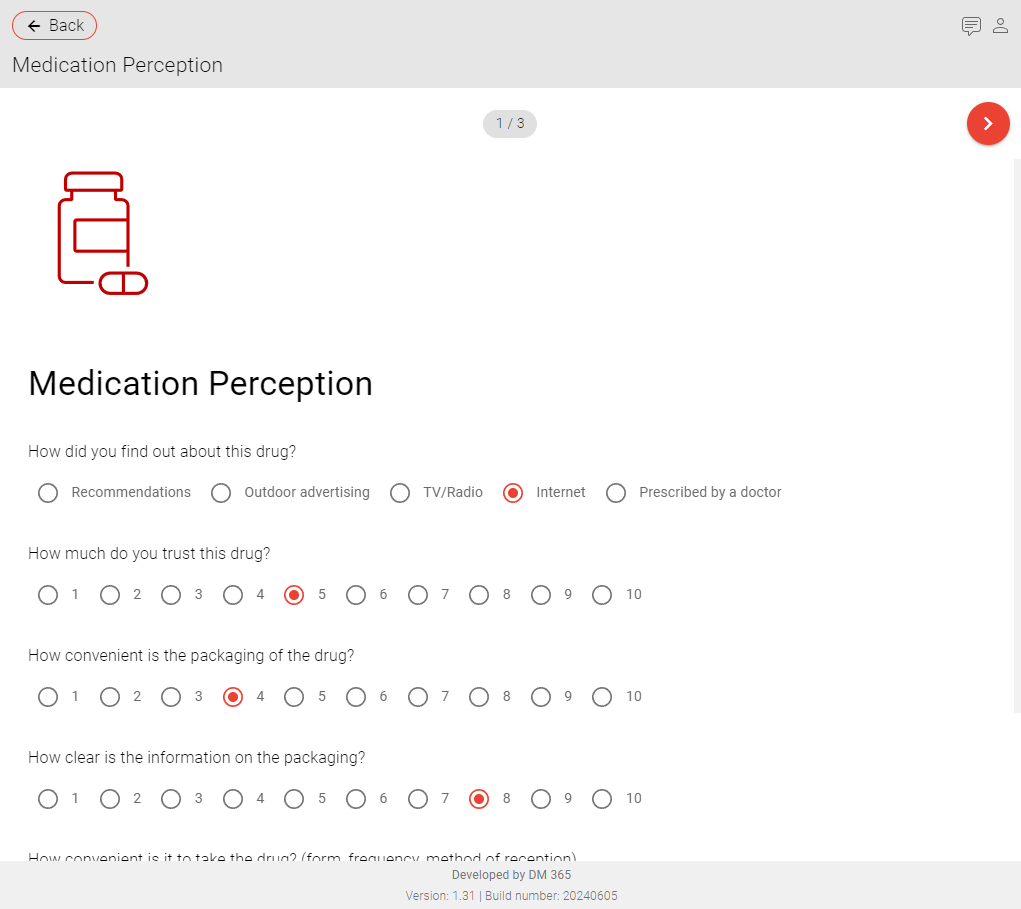The height and width of the screenshot is (909, 1021).
Task: Open the user profile icon
Action: coord(1000,26)
